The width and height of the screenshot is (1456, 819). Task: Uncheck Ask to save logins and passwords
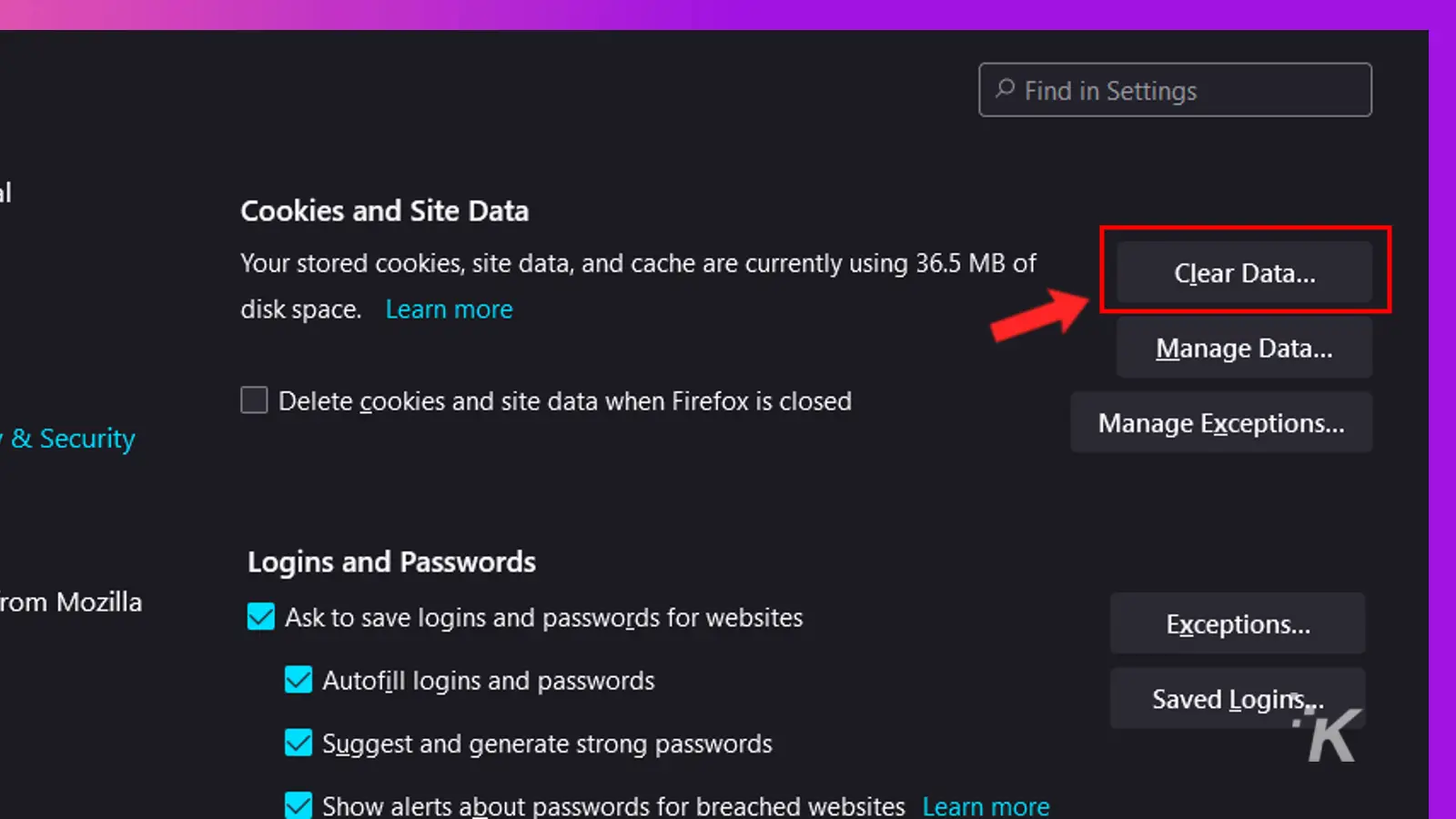[x=261, y=617]
